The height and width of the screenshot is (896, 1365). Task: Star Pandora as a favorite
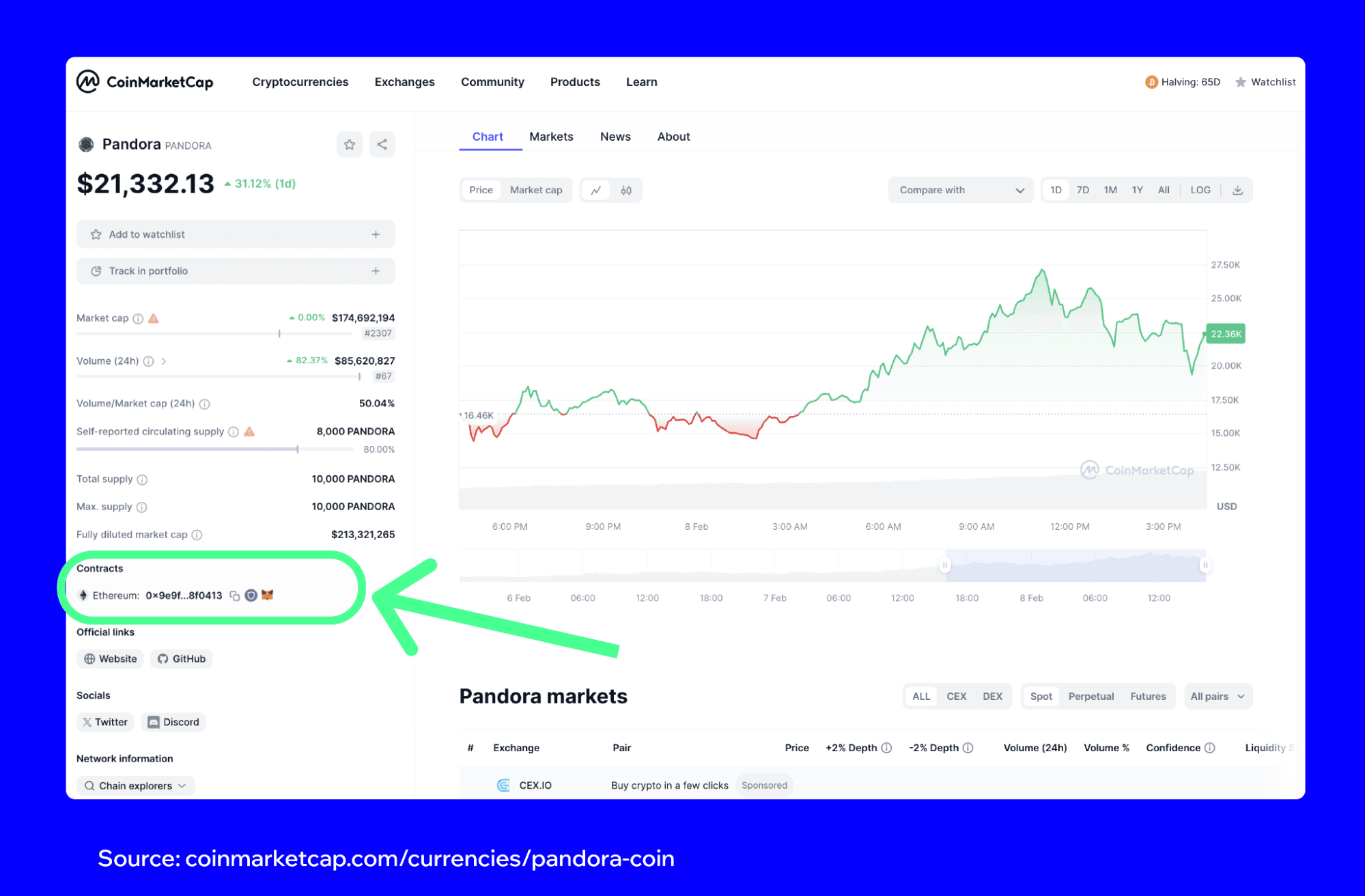tap(350, 144)
